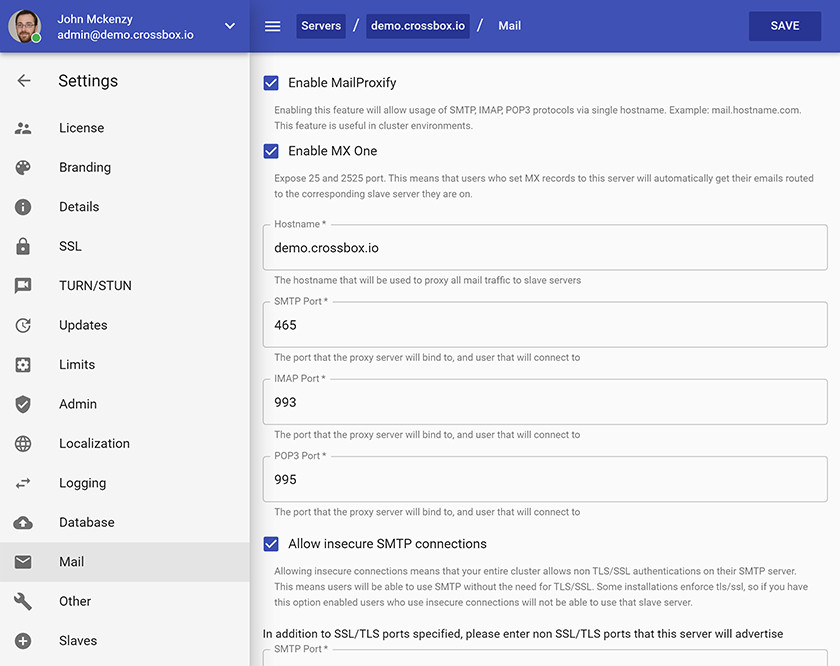This screenshot has width=840, height=666.
Task: Click the Localization globe icon
Action: [x=23, y=444]
